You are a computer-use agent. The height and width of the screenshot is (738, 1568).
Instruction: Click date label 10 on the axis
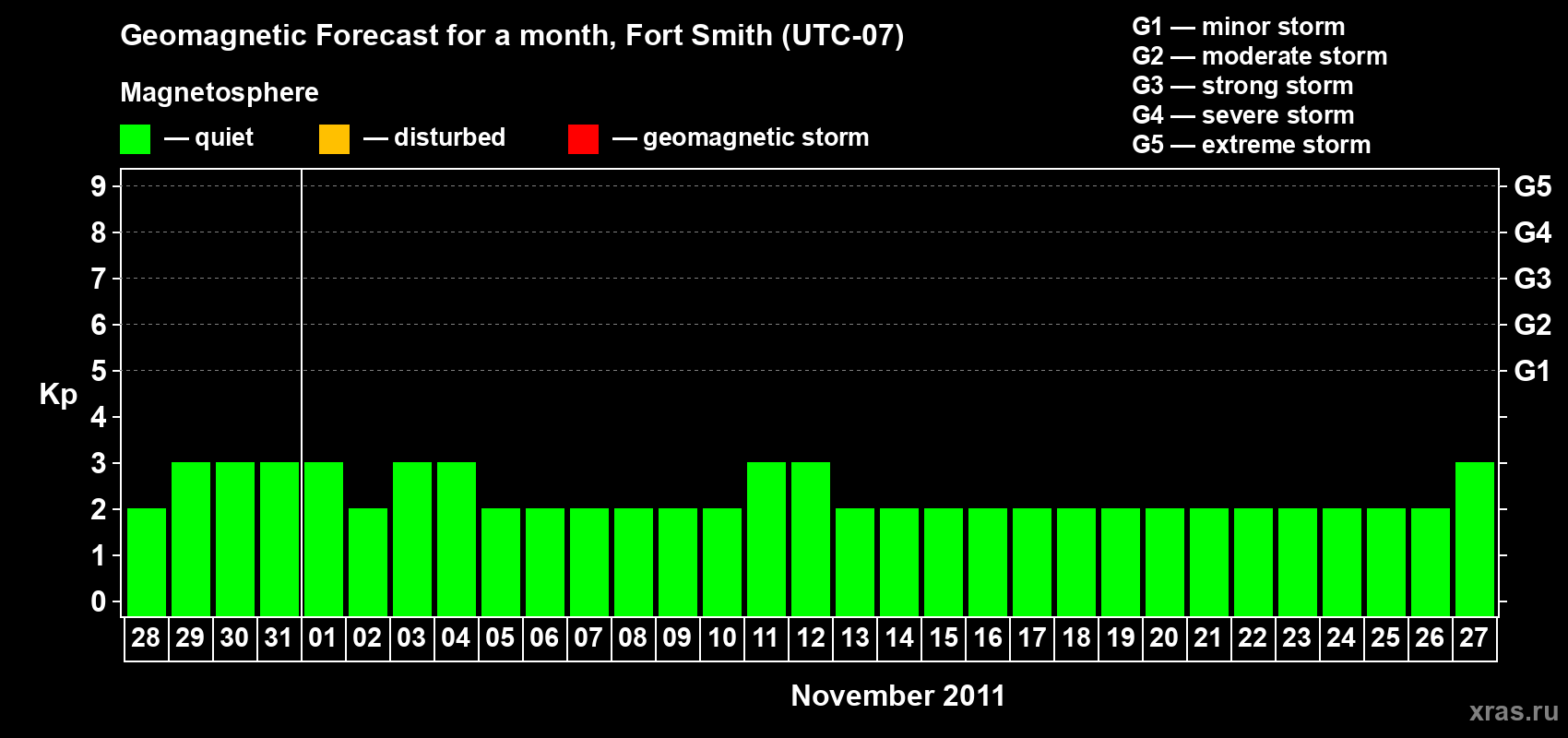coord(721,638)
